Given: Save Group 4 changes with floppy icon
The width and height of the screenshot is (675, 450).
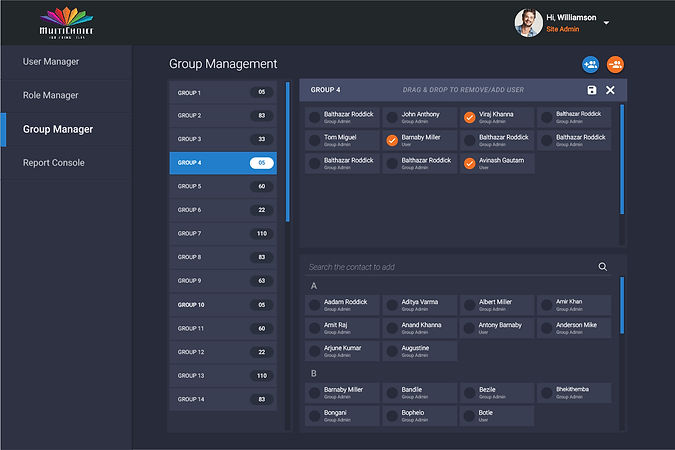Looking at the screenshot, I should [592, 90].
